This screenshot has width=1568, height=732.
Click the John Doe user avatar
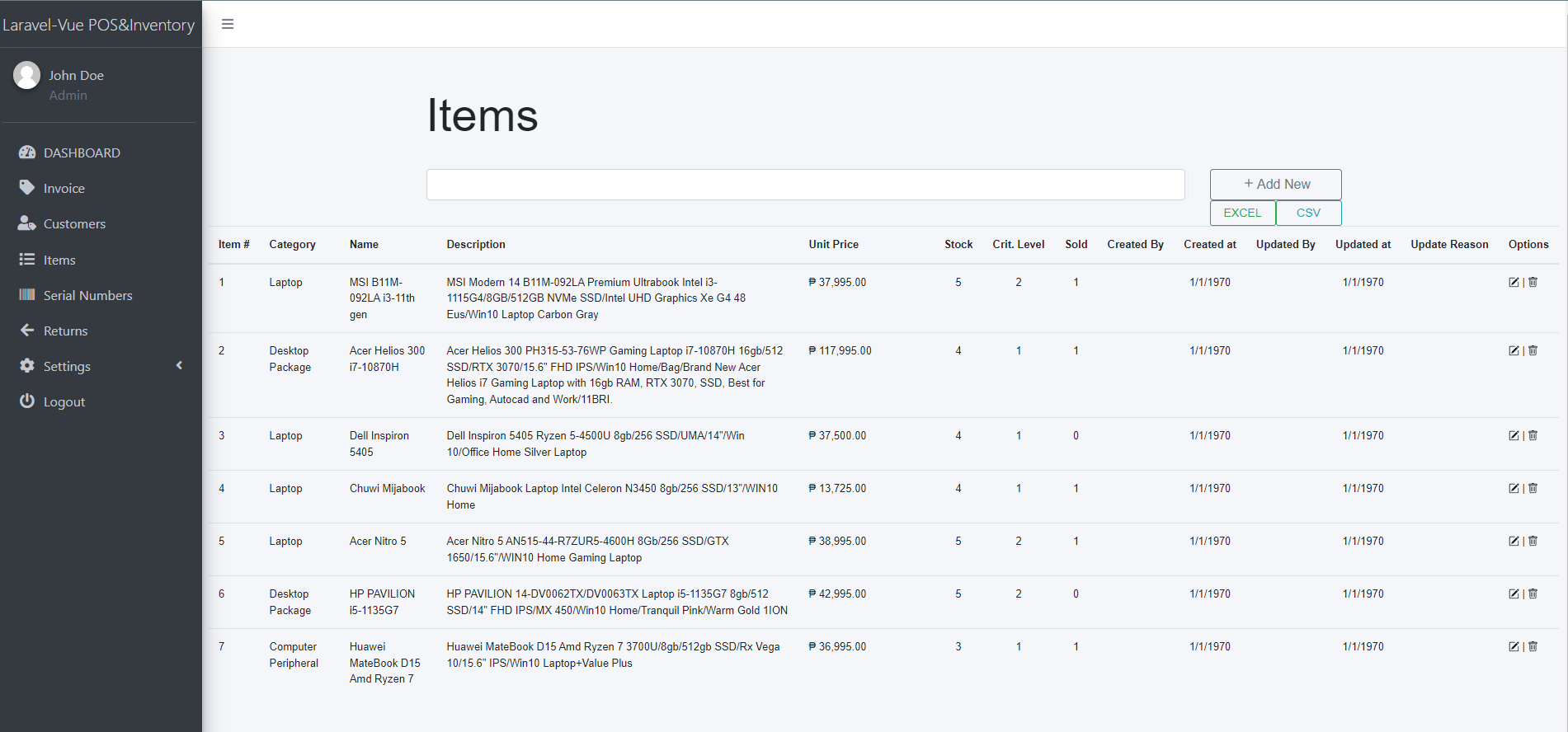coord(26,75)
